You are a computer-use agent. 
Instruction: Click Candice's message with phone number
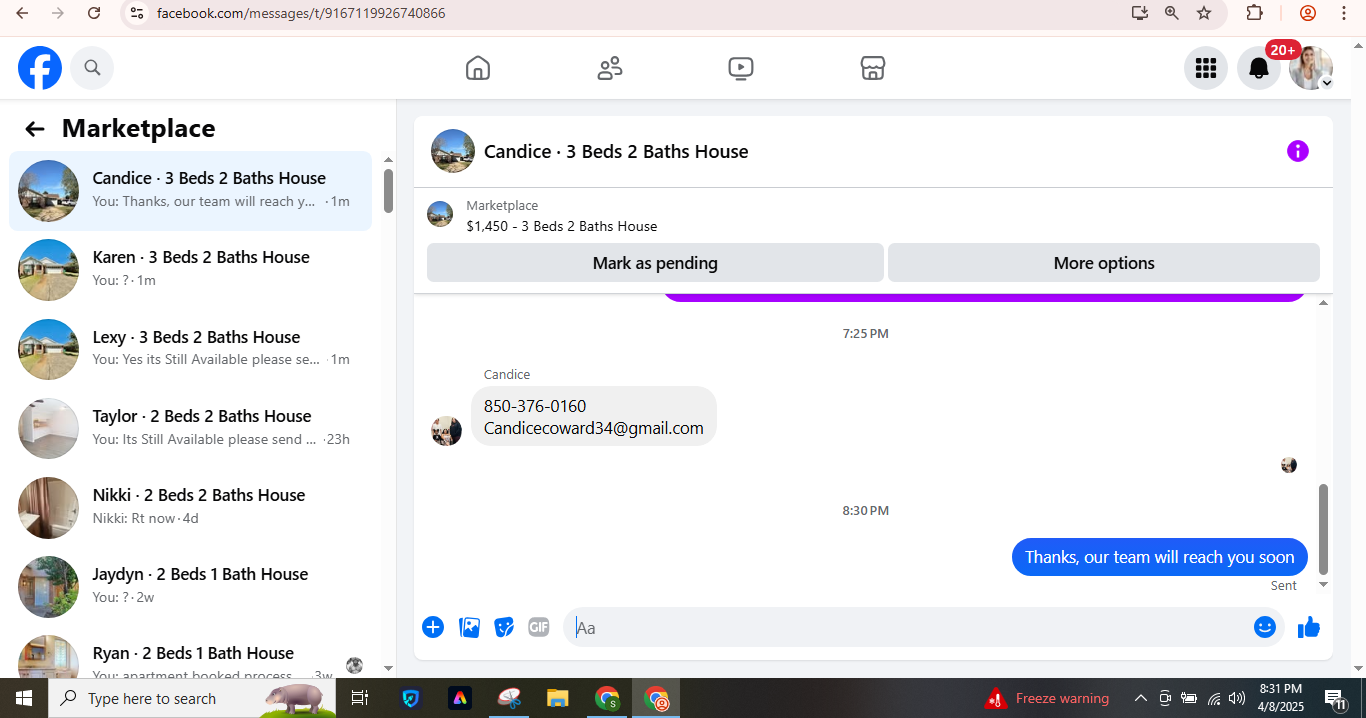(x=594, y=417)
